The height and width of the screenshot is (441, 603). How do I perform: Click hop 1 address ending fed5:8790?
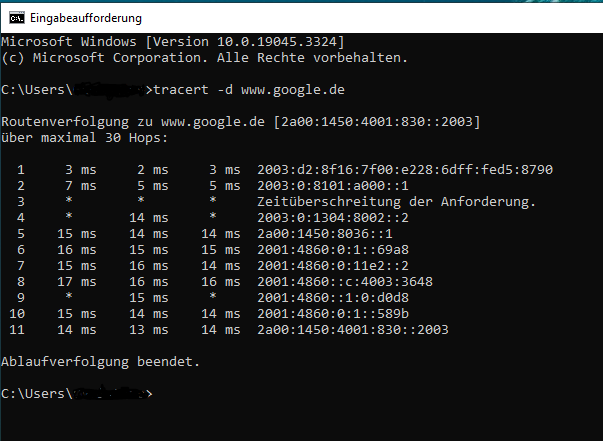point(405,170)
